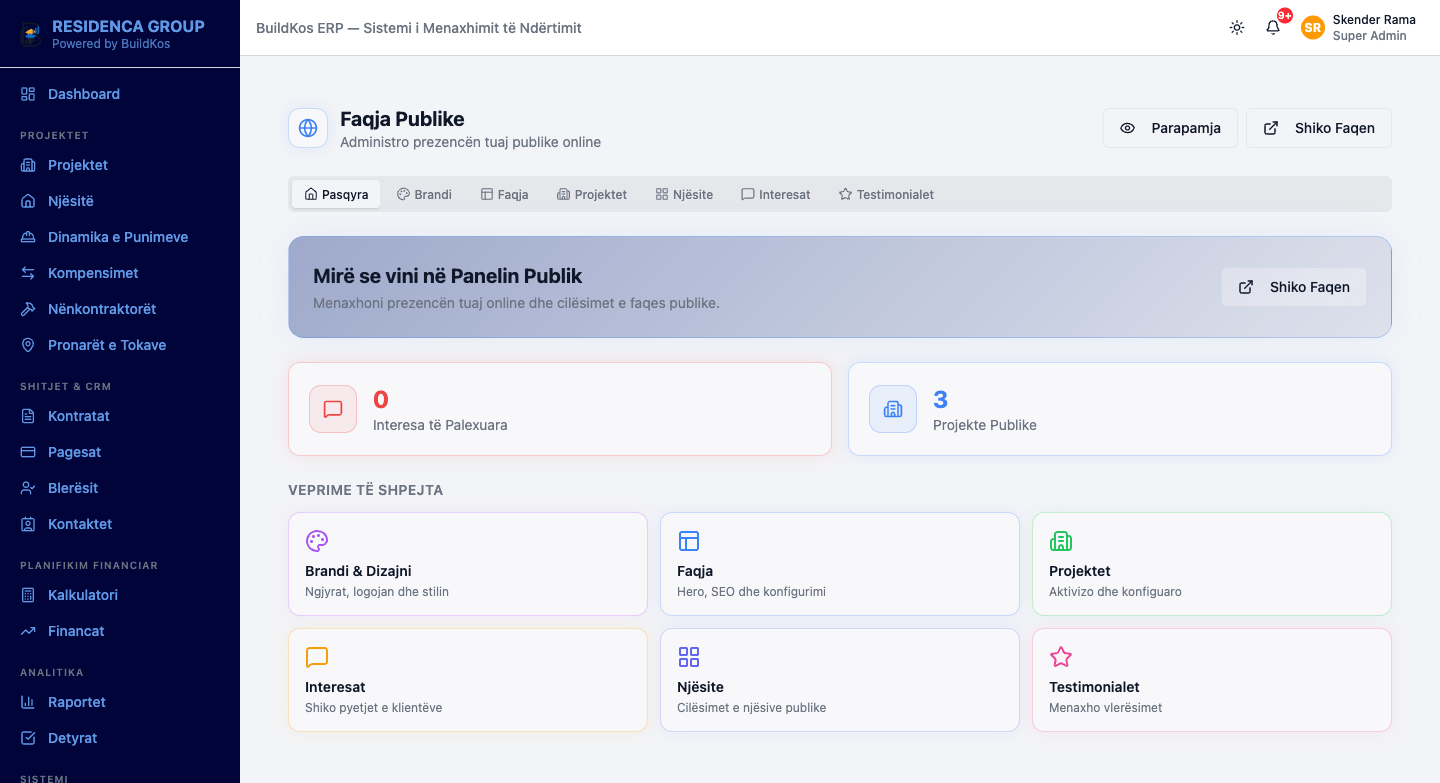The height and width of the screenshot is (783, 1440).
Task: Click the Kompensimet swap-arrows icon
Action: click(28, 273)
